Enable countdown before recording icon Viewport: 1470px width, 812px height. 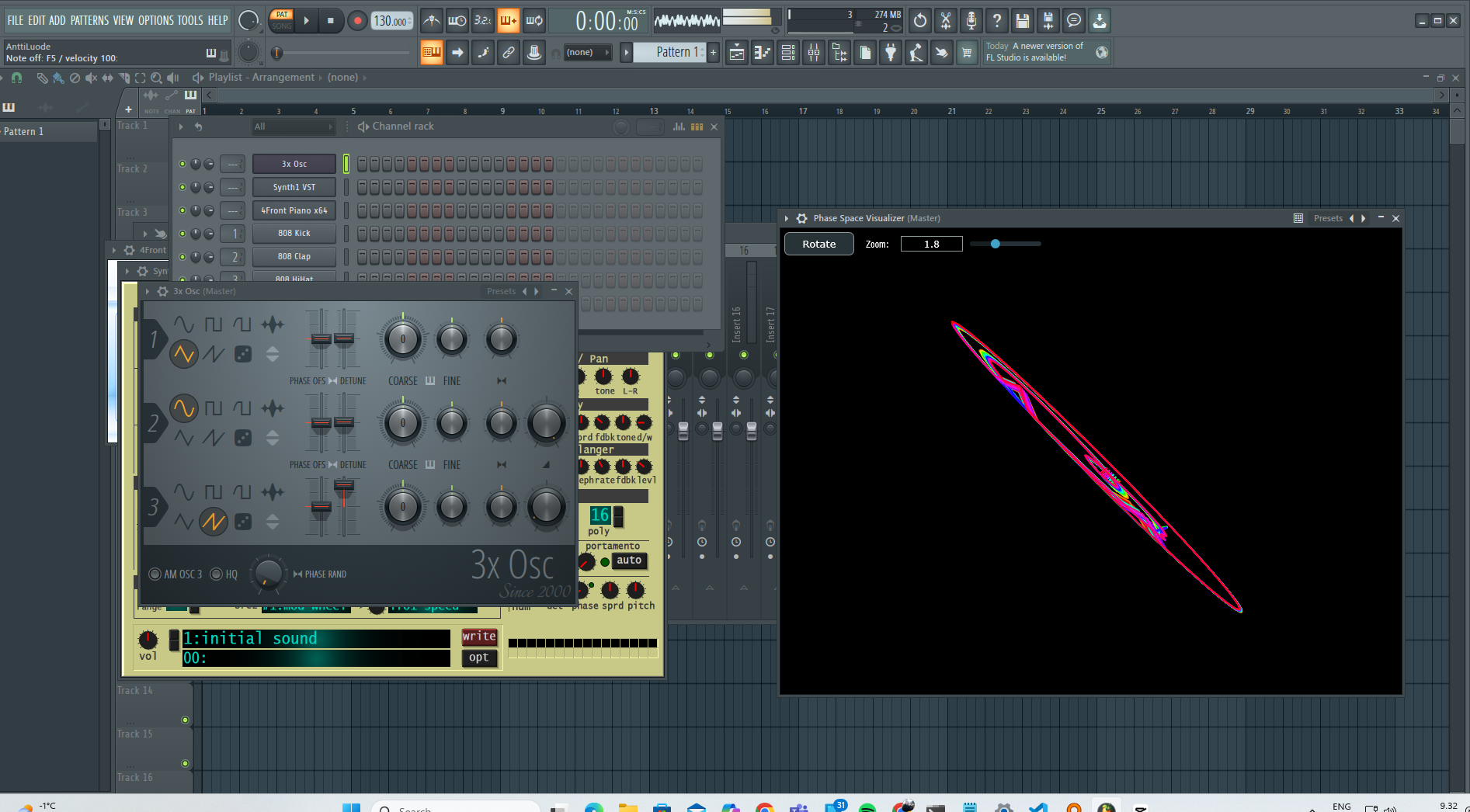(483, 21)
